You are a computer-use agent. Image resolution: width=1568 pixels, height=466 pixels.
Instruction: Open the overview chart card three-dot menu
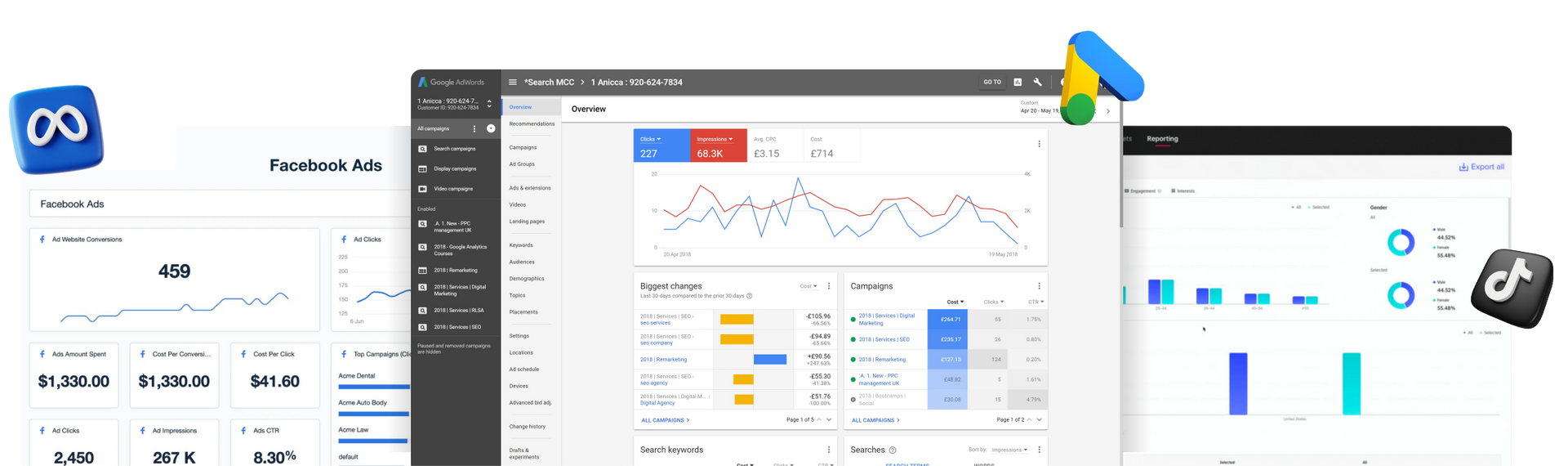click(1039, 144)
